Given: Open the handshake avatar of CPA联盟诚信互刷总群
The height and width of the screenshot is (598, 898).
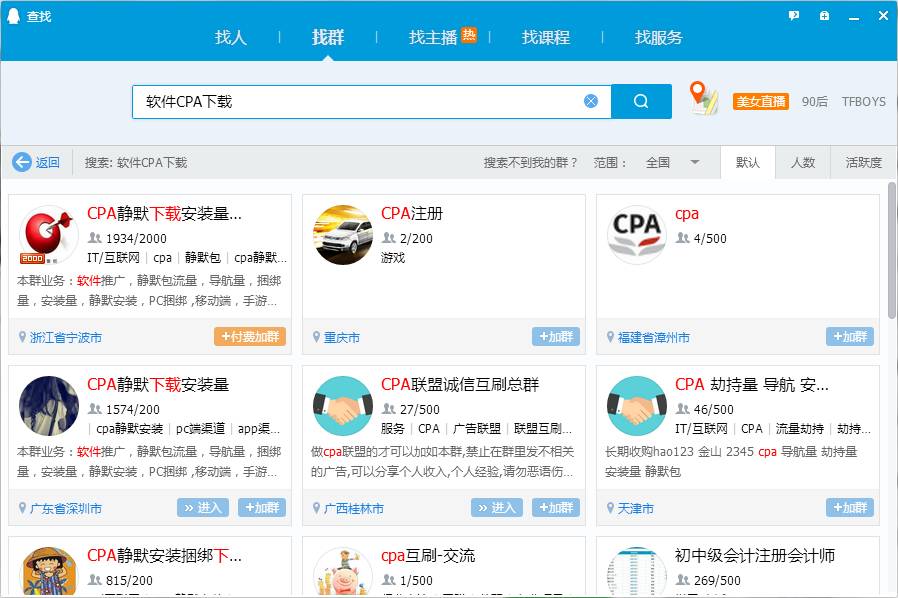Looking at the screenshot, I should 342,406.
